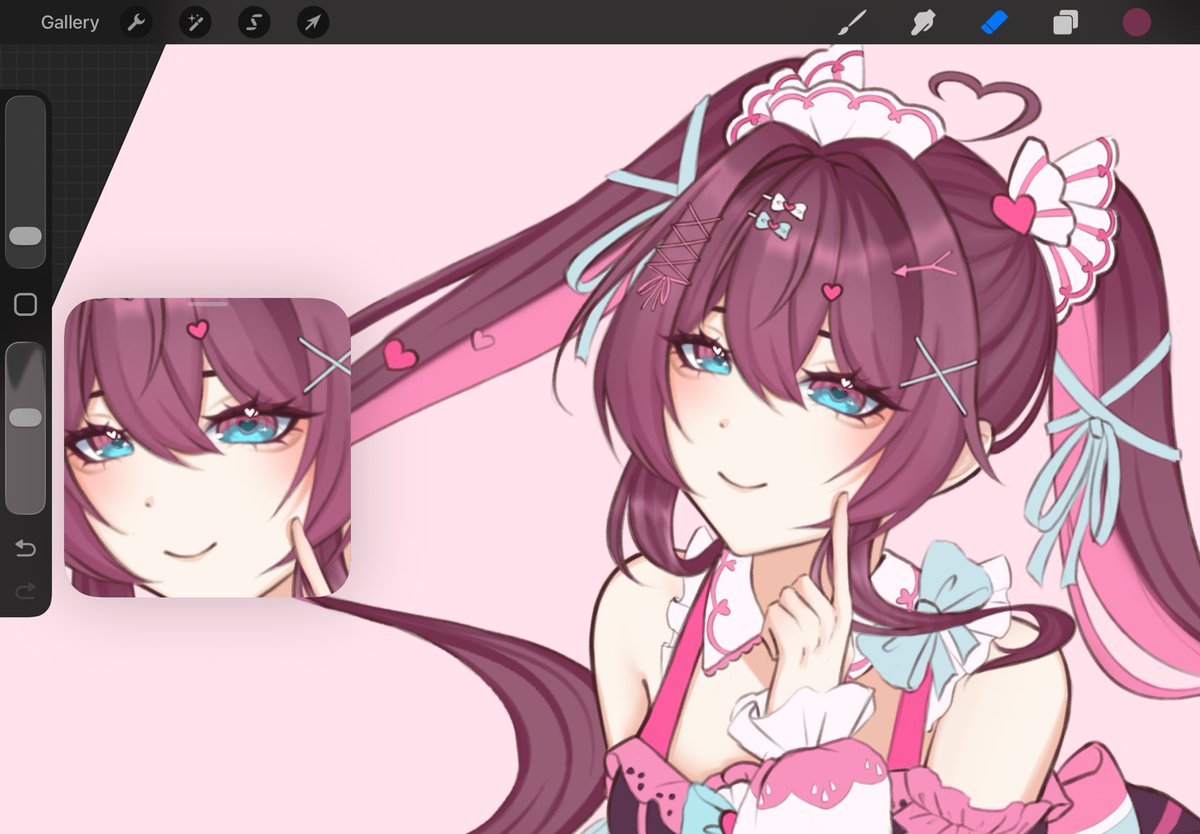Tap the layer opacity slider handle
Viewport: 1200px width, 834px height.
click(25, 417)
